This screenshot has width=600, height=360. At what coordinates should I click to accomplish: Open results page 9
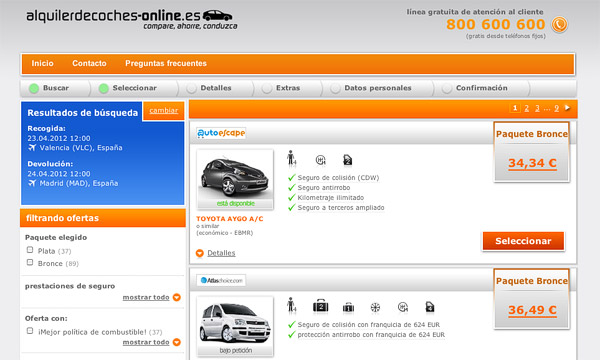pyautogui.click(x=556, y=108)
